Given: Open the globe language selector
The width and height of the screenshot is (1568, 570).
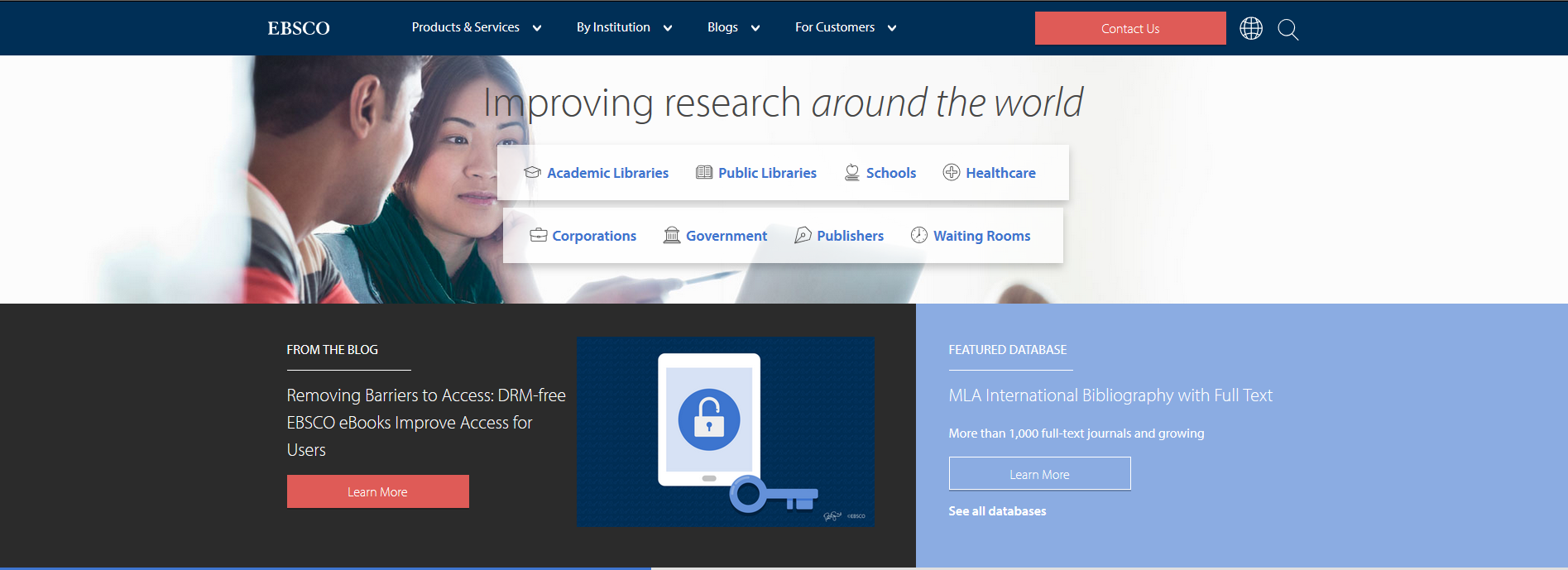Looking at the screenshot, I should (1251, 29).
